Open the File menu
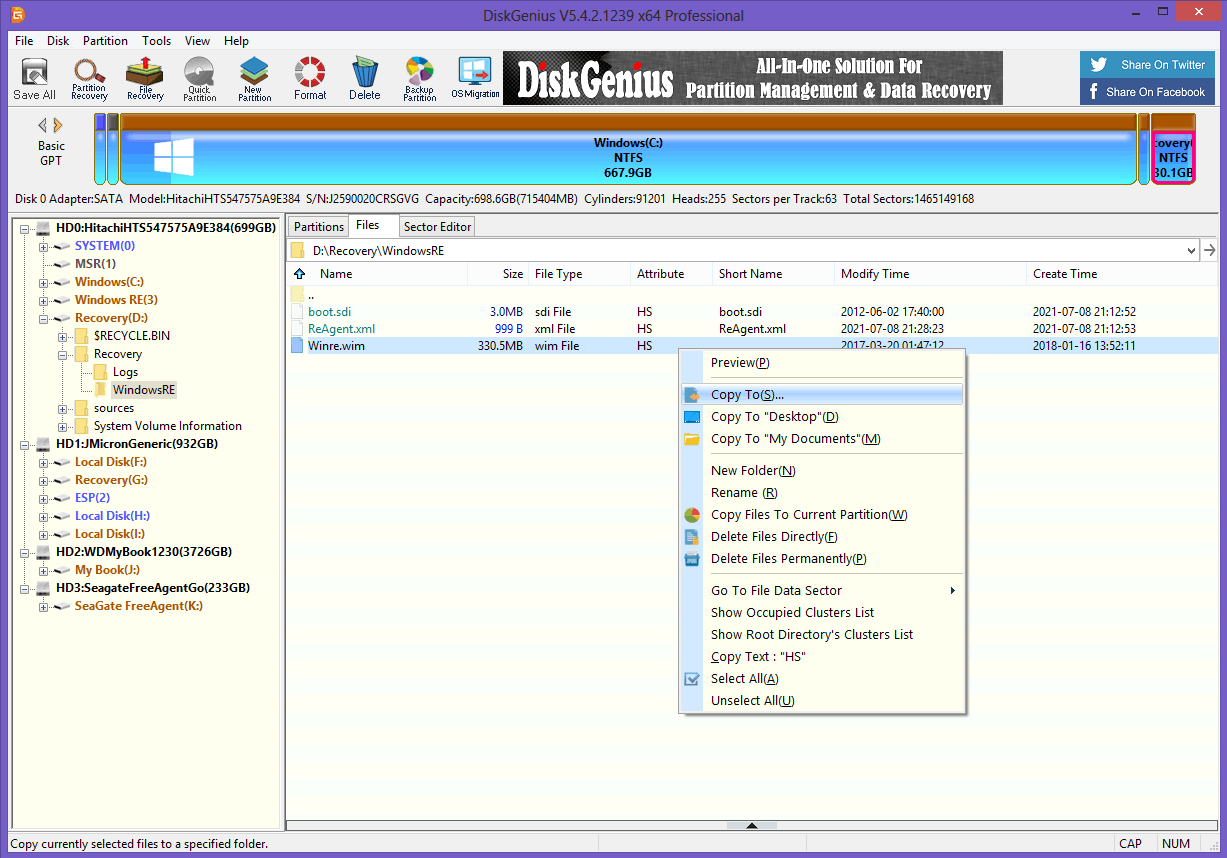1227x858 pixels. [x=25, y=41]
